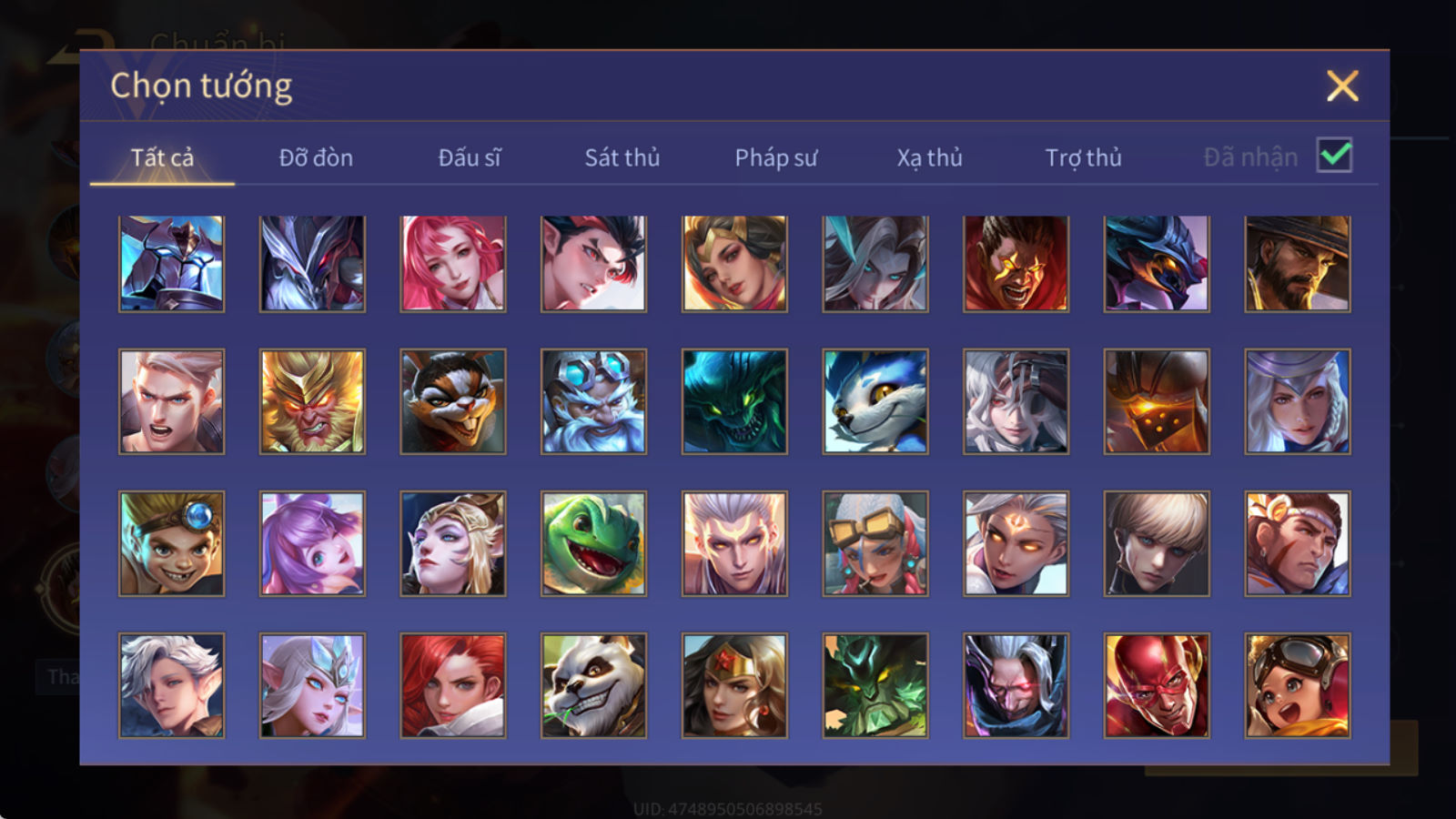Open the Trợ thủ tab
The height and width of the screenshot is (819, 1456).
1083,157
